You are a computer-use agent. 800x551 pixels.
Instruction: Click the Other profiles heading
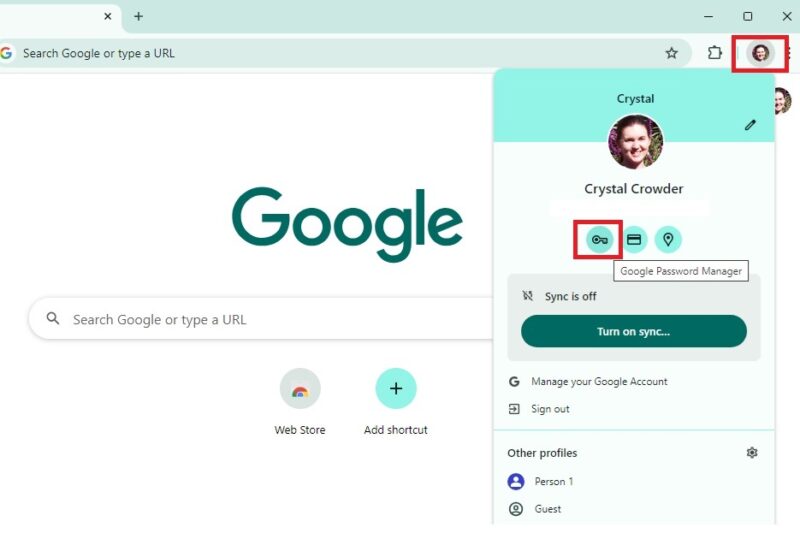tap(542, 453)
